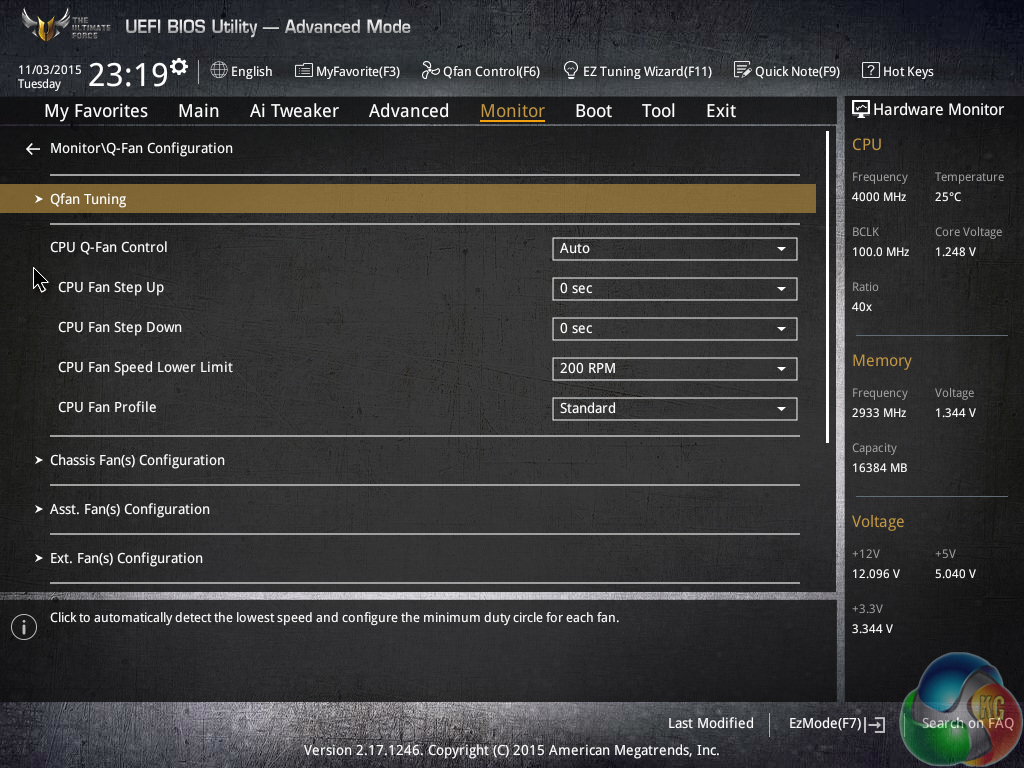1024x768 pixels.
Task: Open the CPU Q-Fan Control dropdown
Action: pos(675,249)
